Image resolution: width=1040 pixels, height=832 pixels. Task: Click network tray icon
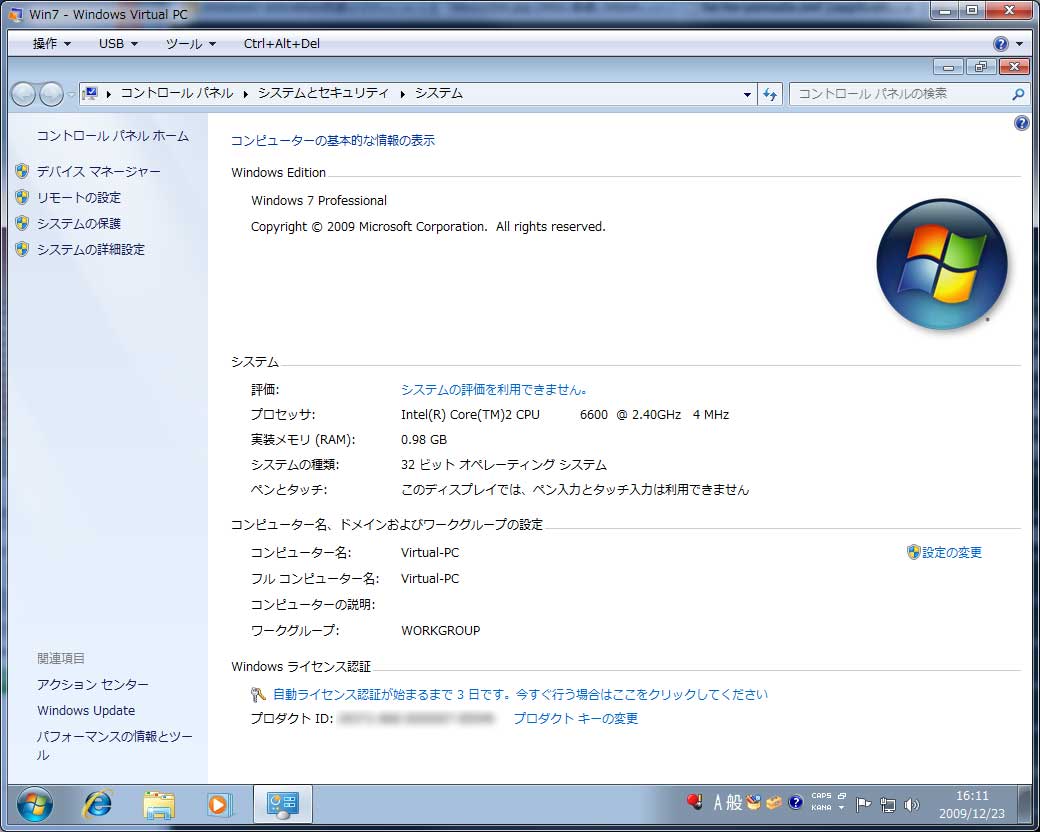coord(887,805)
